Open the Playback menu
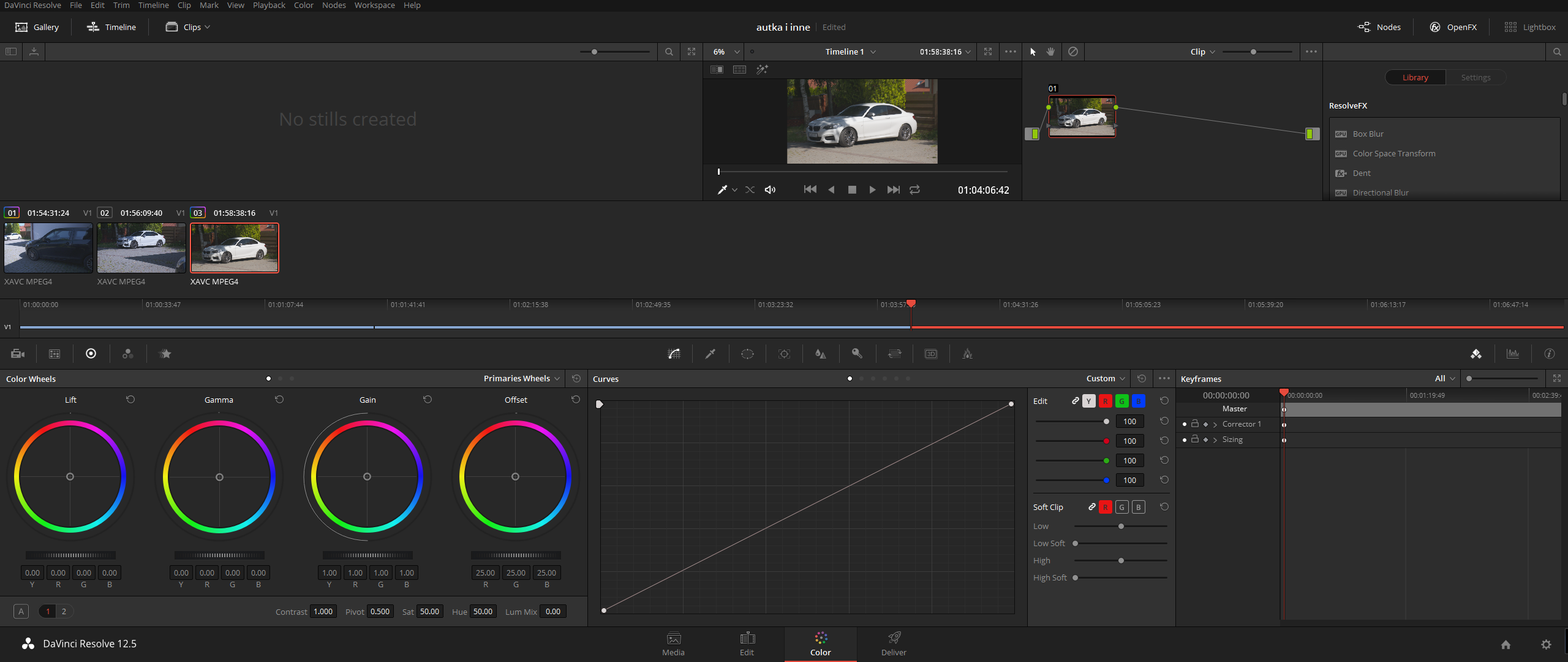Image resolution: width=1568 pixels, height=662 pixels. (269, 6)
